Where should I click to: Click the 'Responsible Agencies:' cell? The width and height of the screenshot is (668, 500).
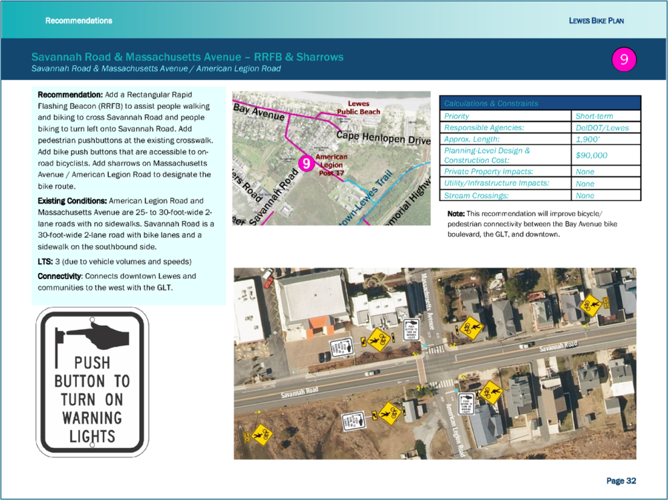[505, 127]
